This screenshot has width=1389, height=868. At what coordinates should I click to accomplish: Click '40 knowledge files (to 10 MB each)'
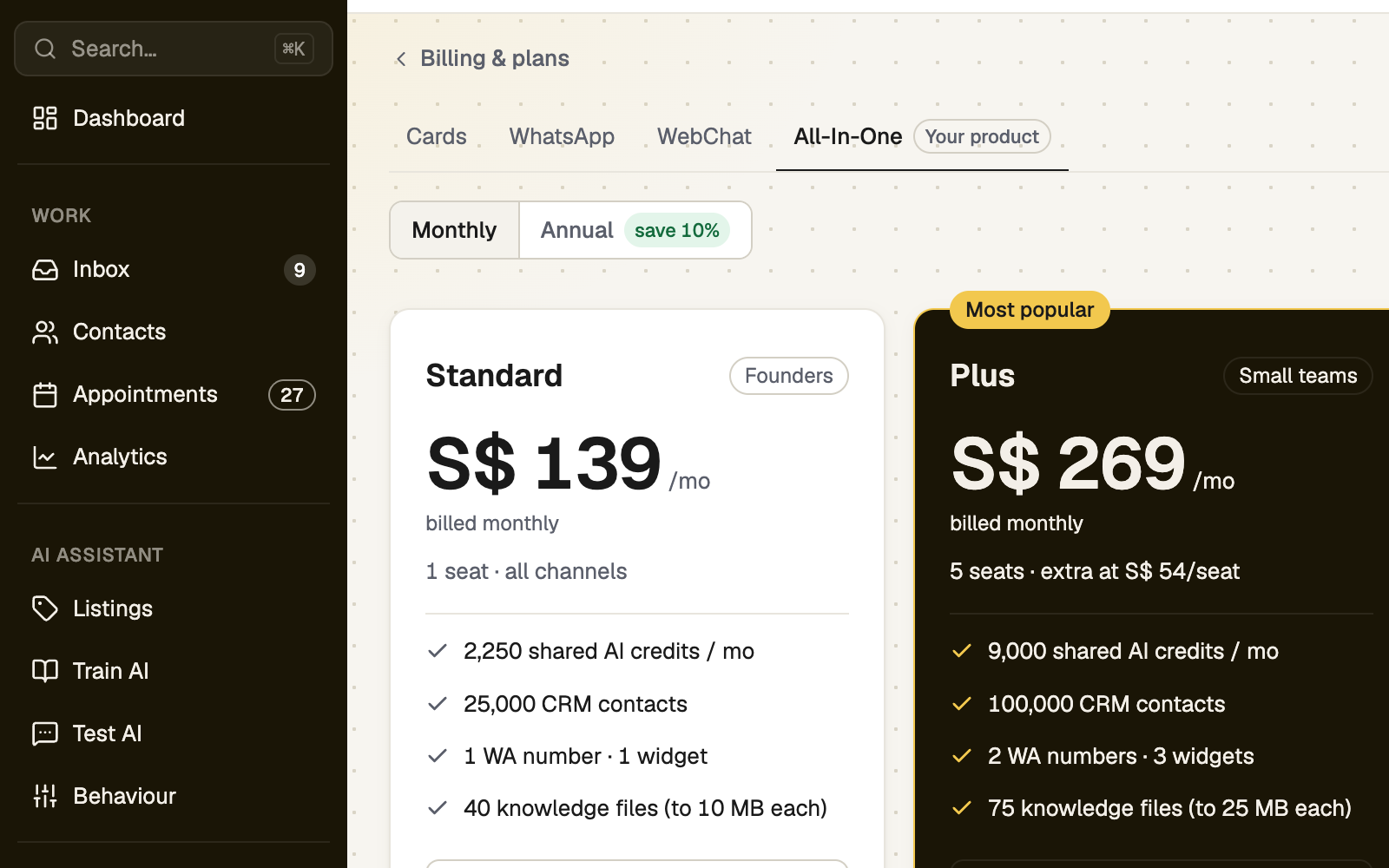tap(645, 808)
